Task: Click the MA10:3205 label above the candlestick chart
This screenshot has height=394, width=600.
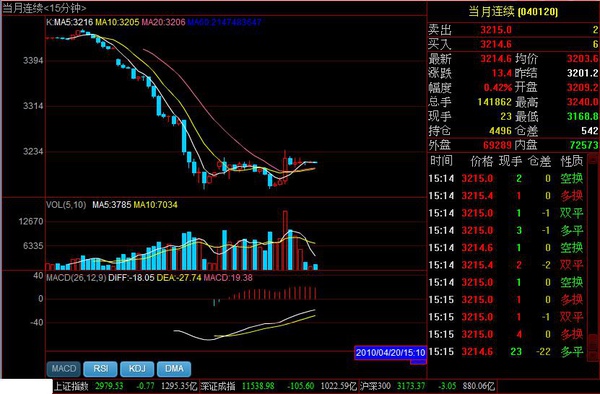Action: point(117,22)
